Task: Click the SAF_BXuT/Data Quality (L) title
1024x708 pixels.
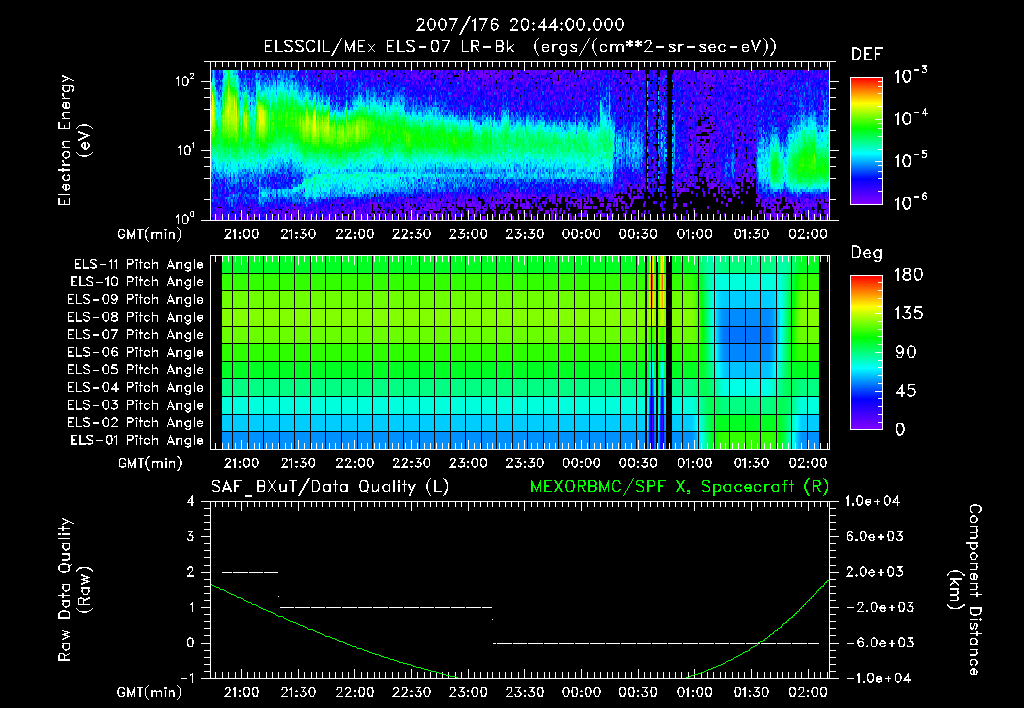Action: tap(330, 487)
